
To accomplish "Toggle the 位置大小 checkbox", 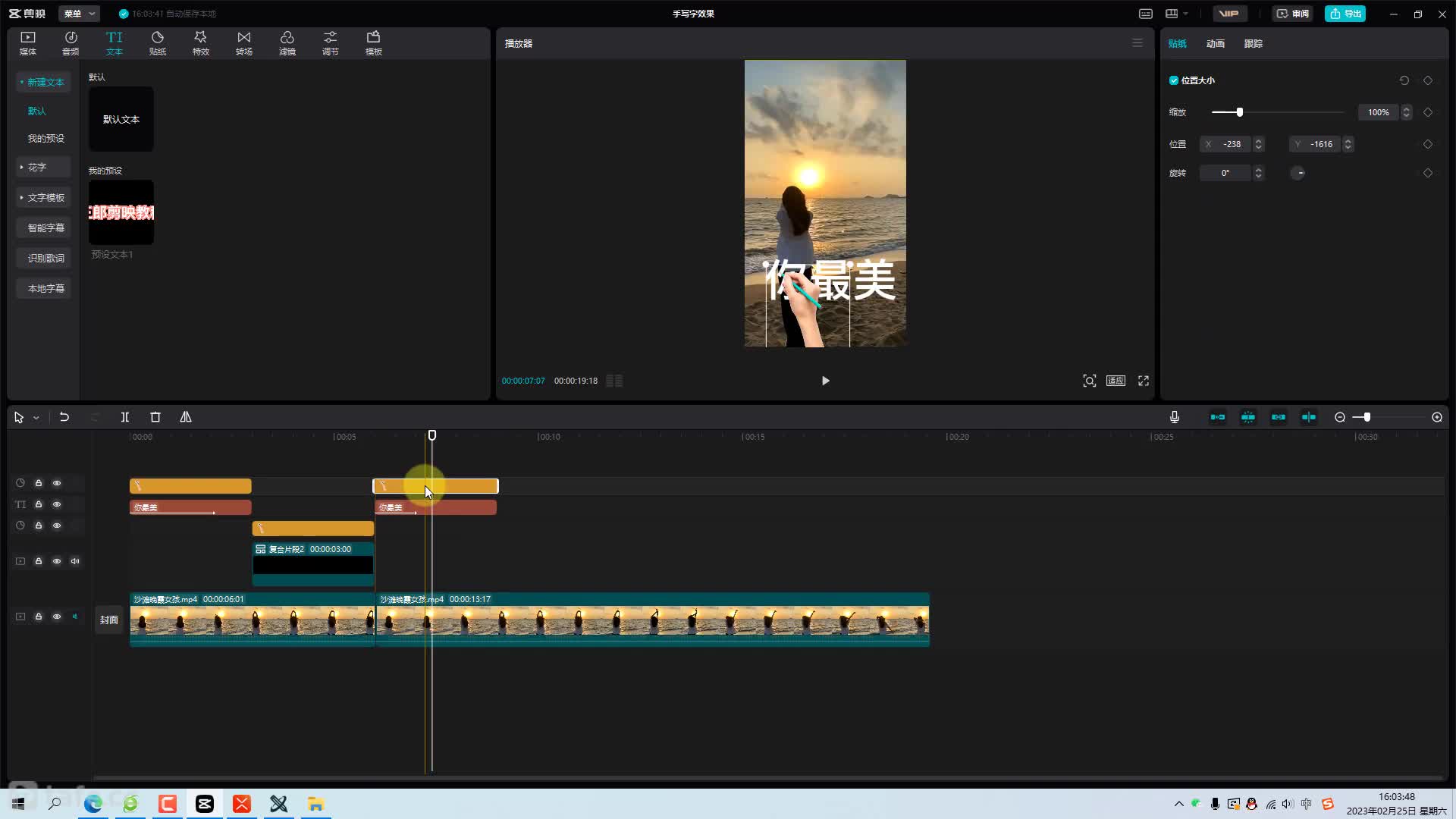I will (x=1174, y=80).
